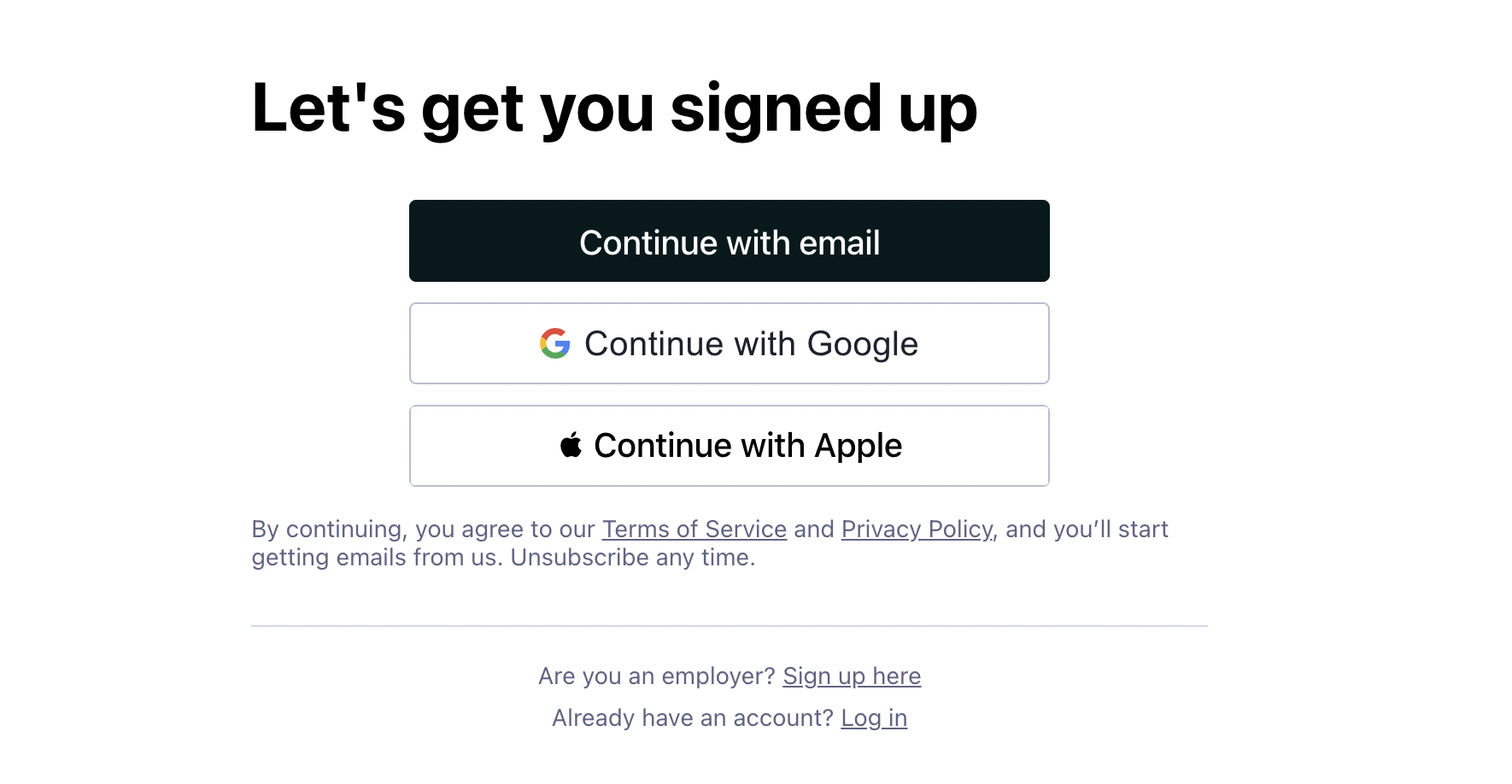The width and height of the screenshot is (1512, 784).
Task: Select the multicolored G icon on Google button
Action: pyautogui.click(x=555, y=342)
